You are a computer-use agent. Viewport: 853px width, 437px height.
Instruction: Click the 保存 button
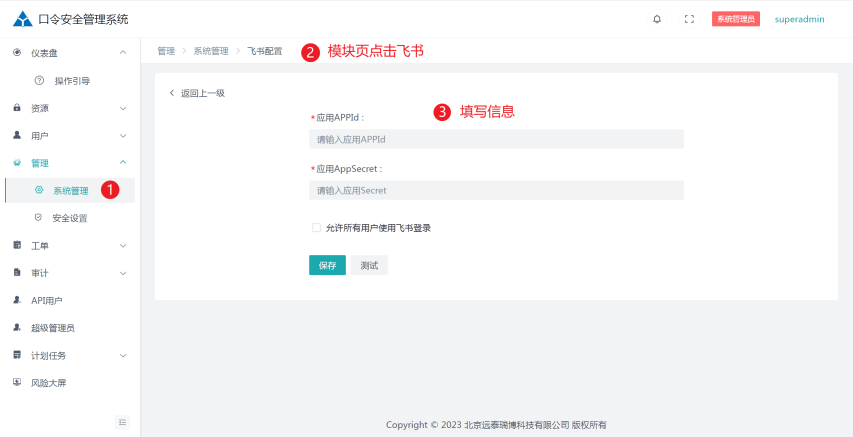click(327, 265)
